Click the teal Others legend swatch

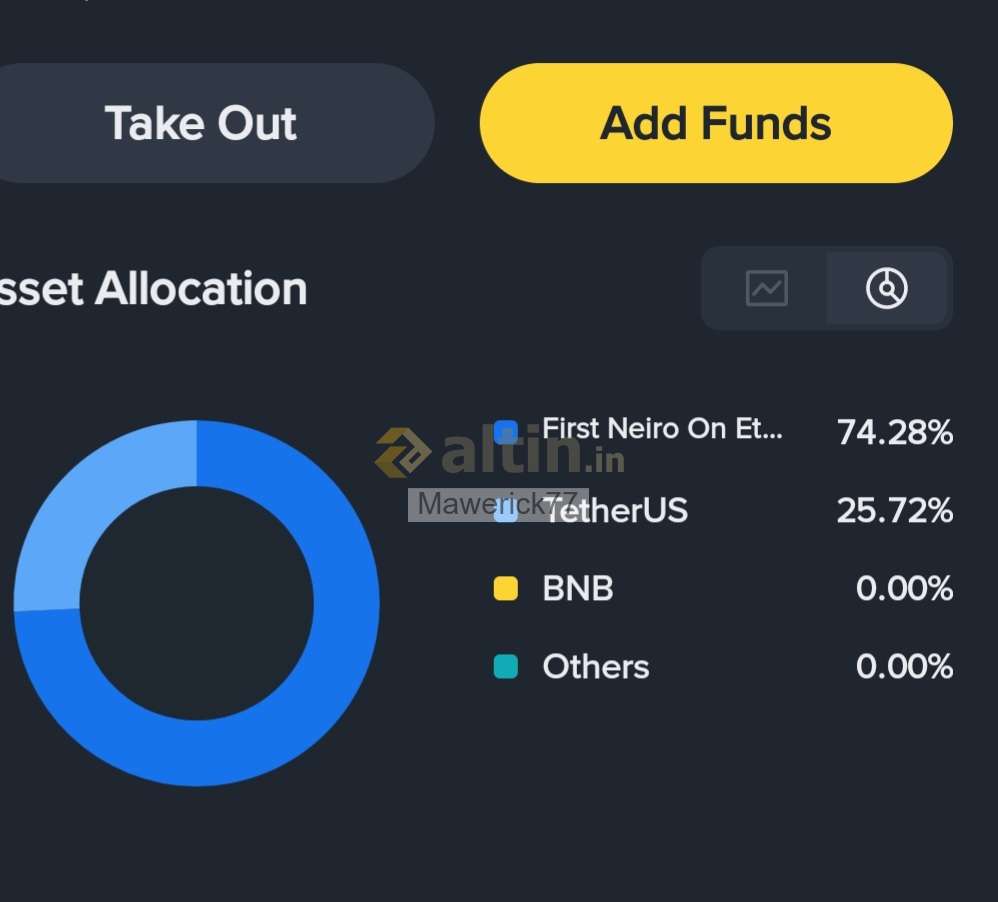click(x=506, y=667)
